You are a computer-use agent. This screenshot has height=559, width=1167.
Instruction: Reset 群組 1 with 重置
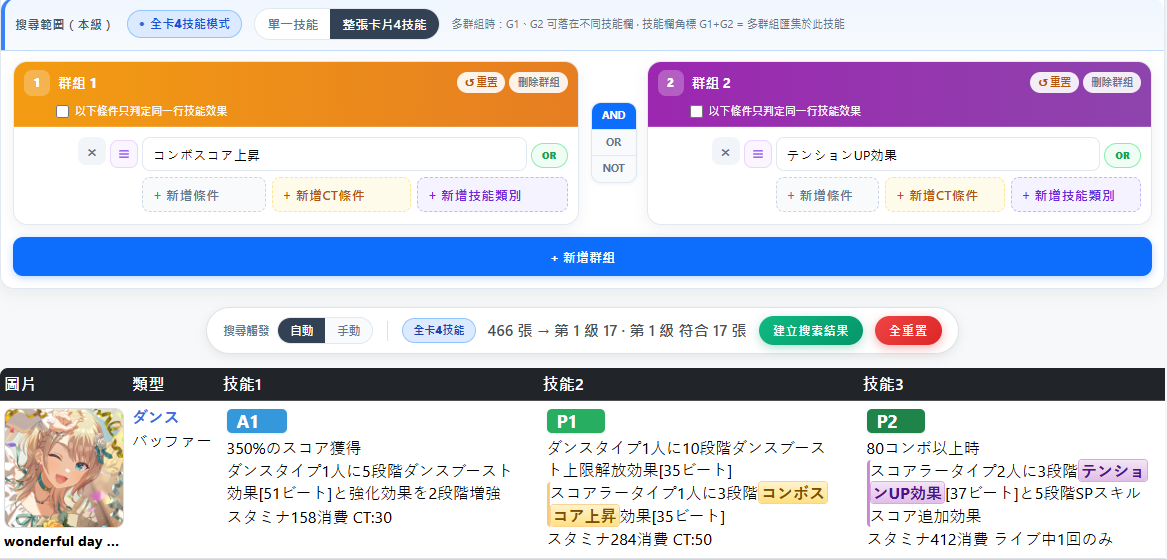(x=481, y=83)
